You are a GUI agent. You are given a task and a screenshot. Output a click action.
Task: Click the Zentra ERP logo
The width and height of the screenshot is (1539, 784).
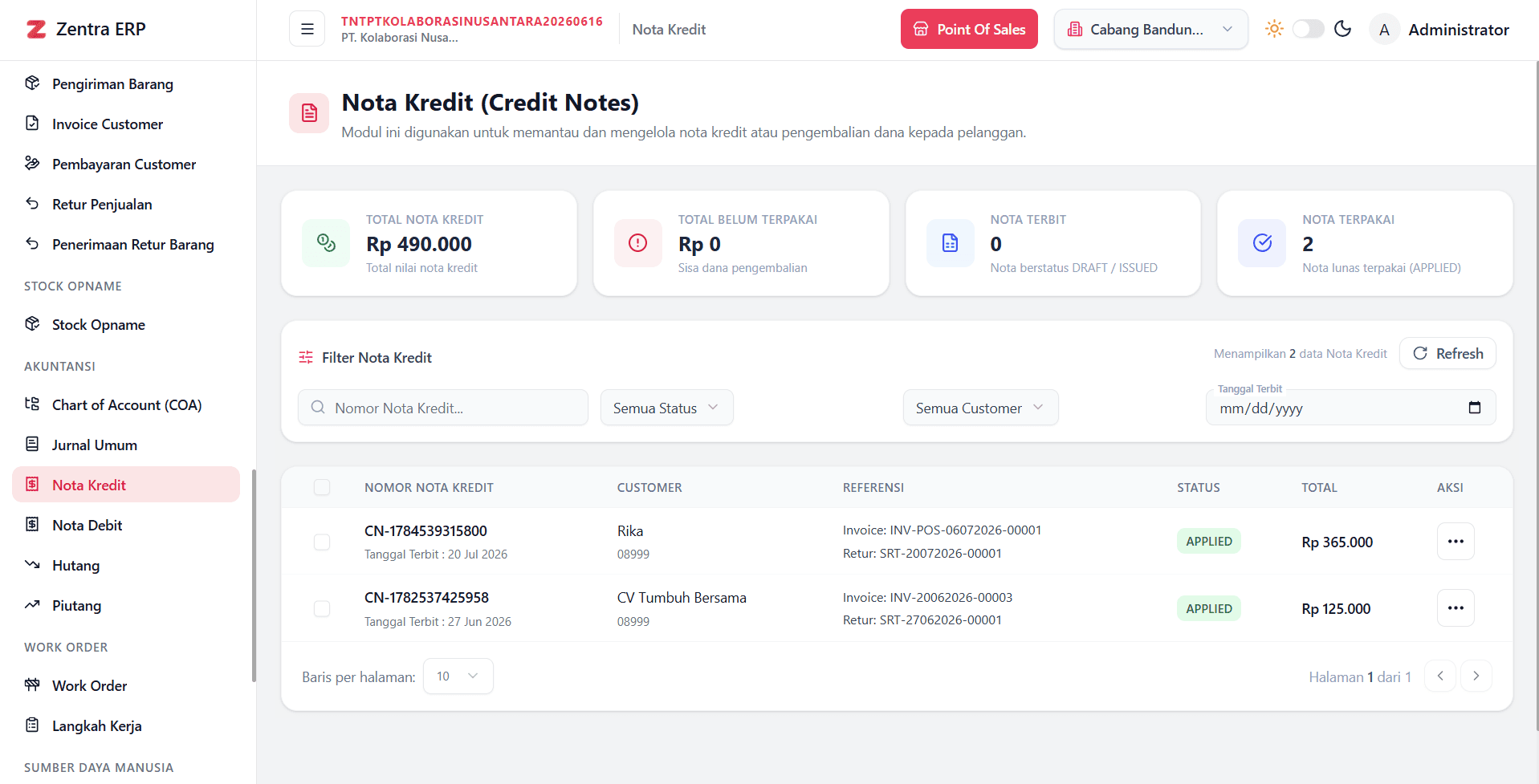[85, 29]
